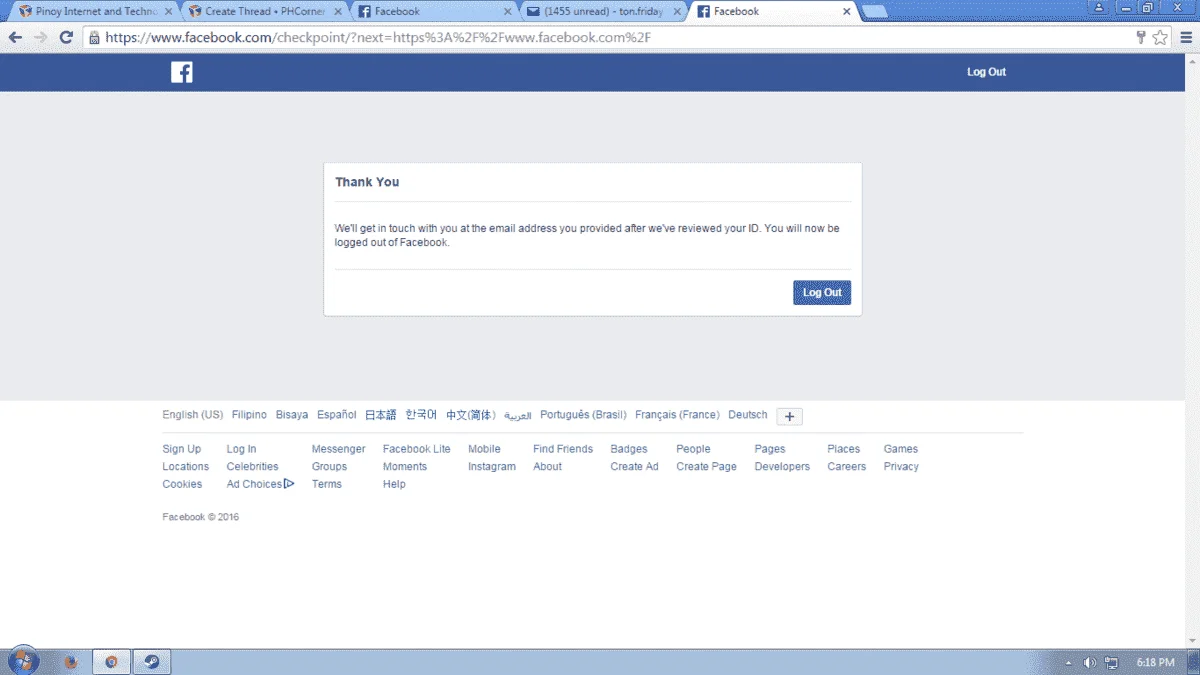Viewport: 1200px width, 675px height.
Task: Open the Log In footer link
Action: point(241,449)
